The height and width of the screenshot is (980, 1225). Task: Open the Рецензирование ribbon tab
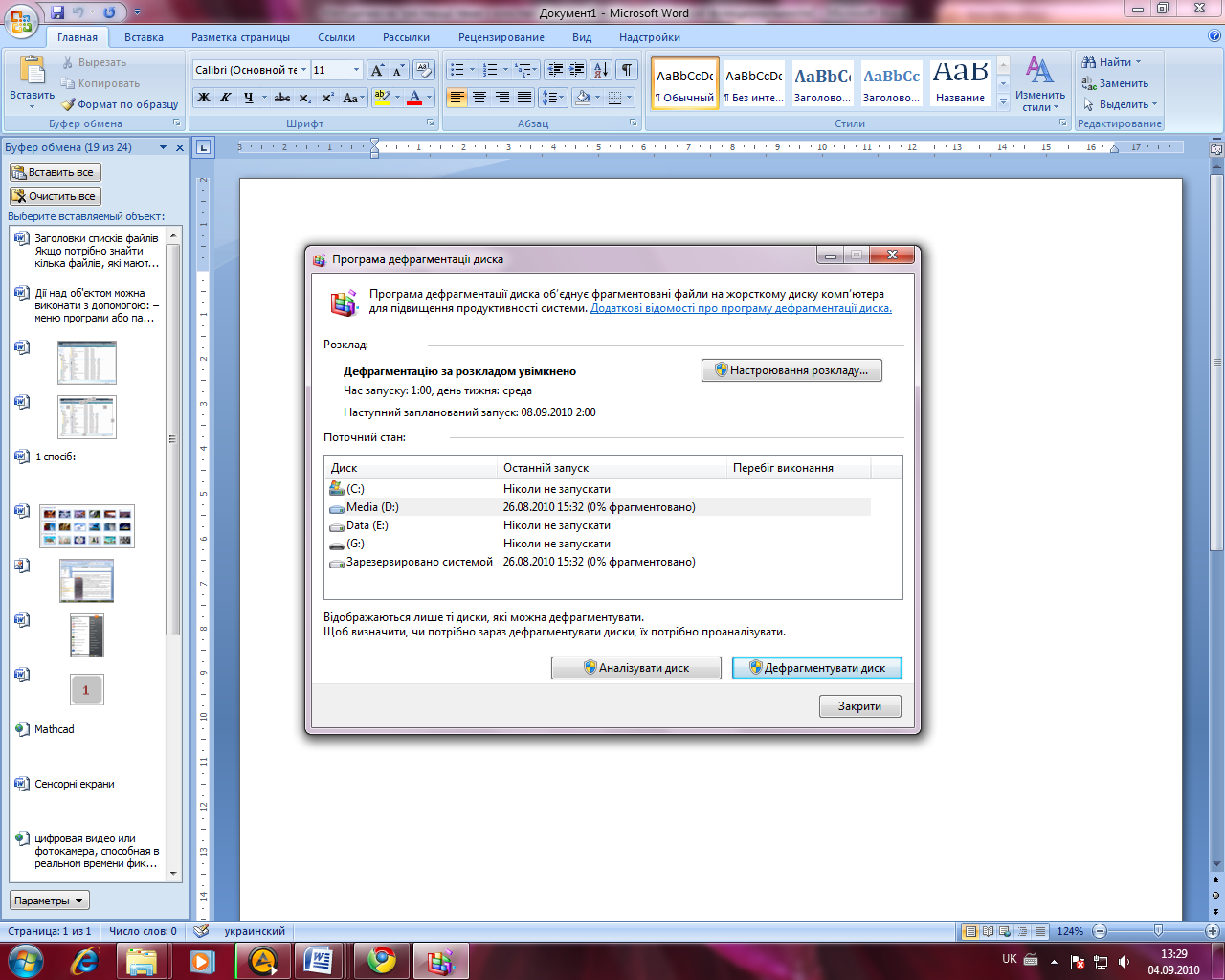501,37
